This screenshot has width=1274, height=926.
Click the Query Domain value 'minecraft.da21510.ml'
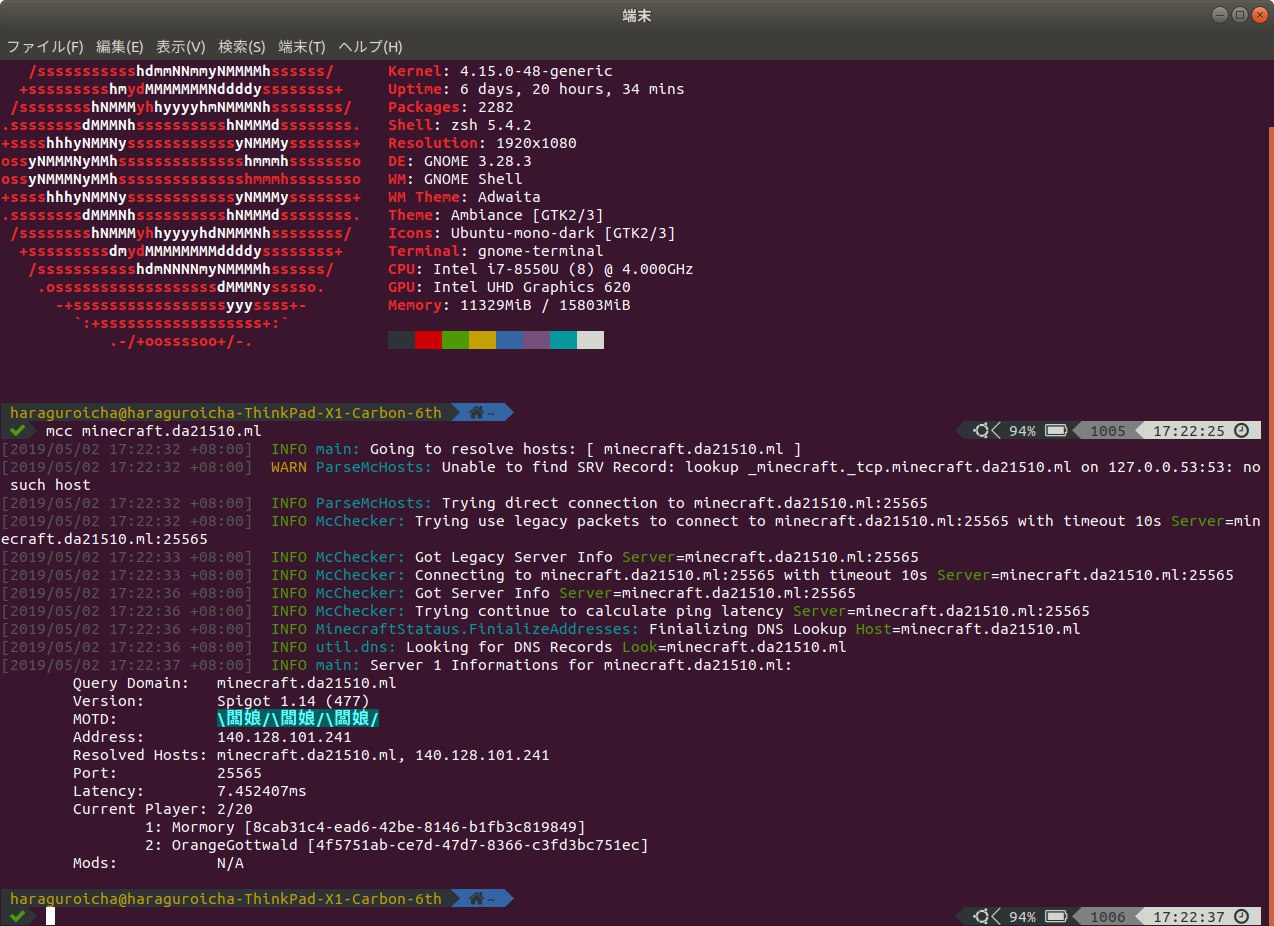point(307,683)
